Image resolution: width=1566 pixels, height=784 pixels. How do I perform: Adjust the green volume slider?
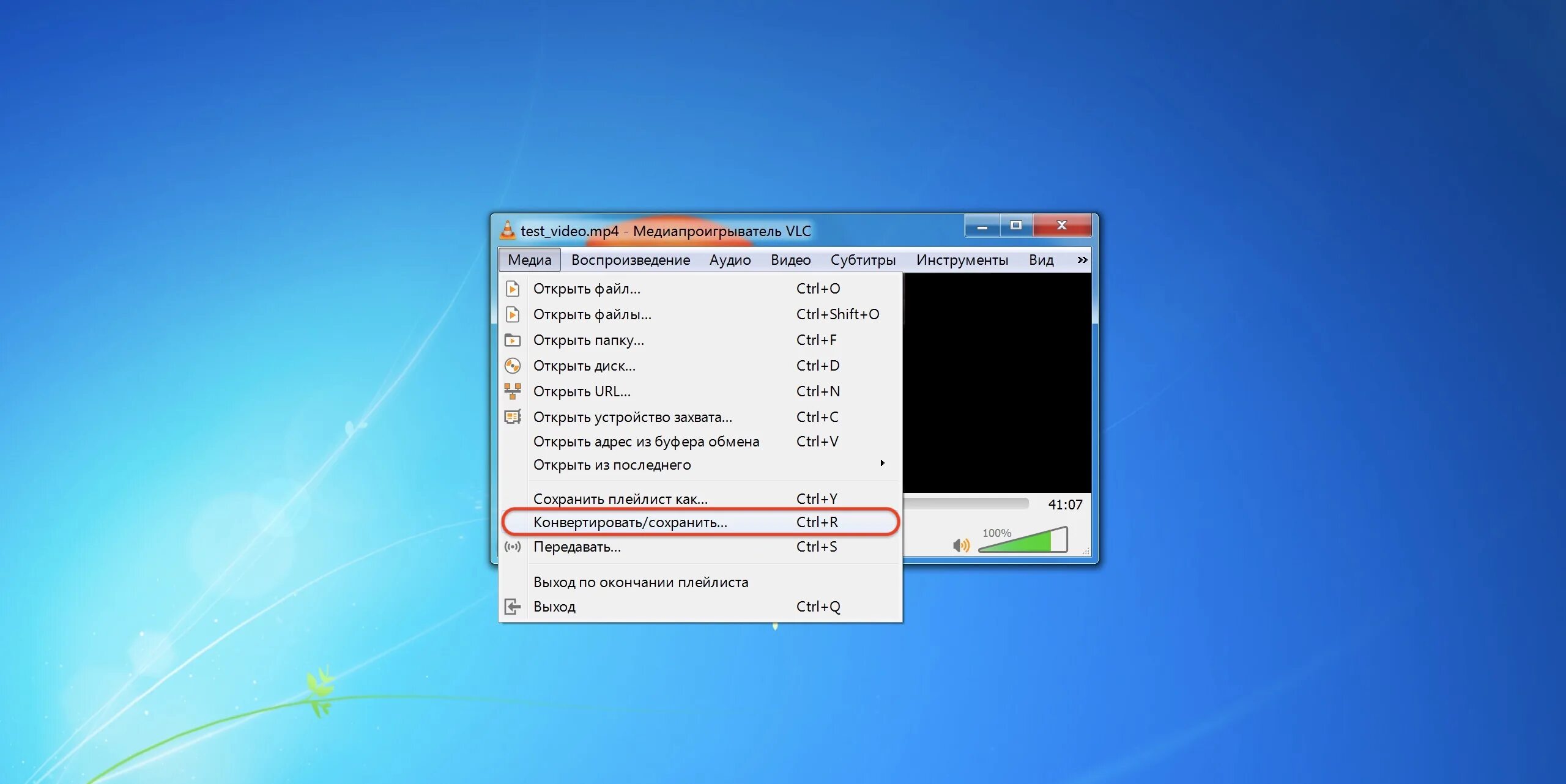coord(1023,541)
